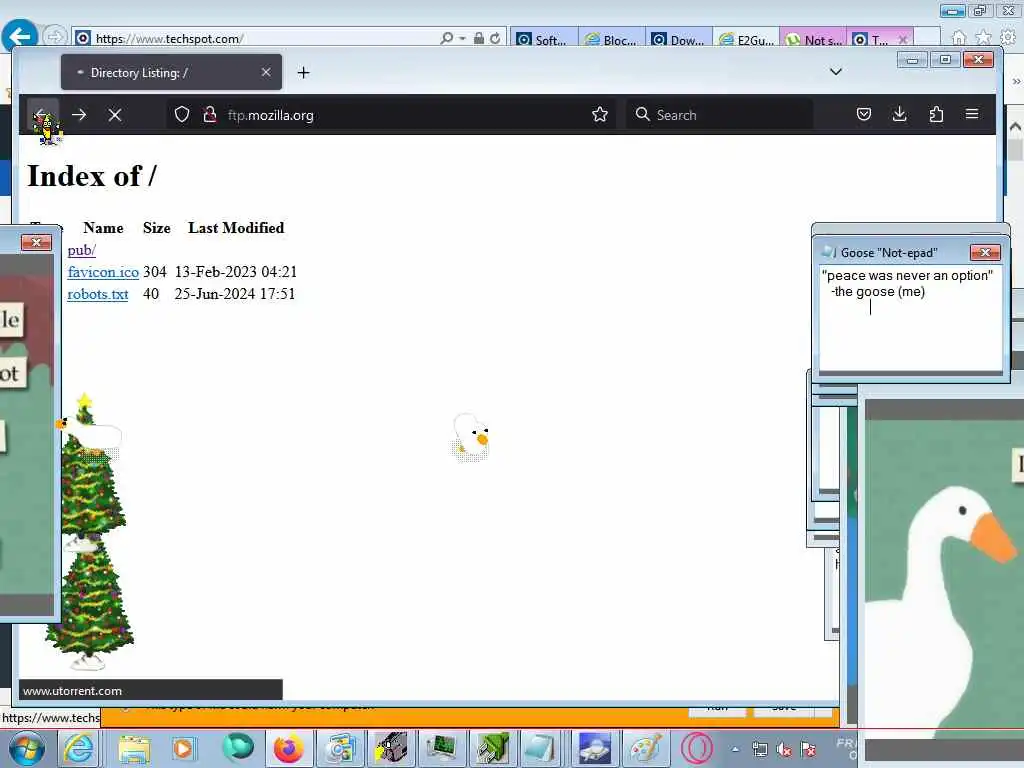Bookmark this page with the star icon

pyautogui.click(x=600, y=115)
